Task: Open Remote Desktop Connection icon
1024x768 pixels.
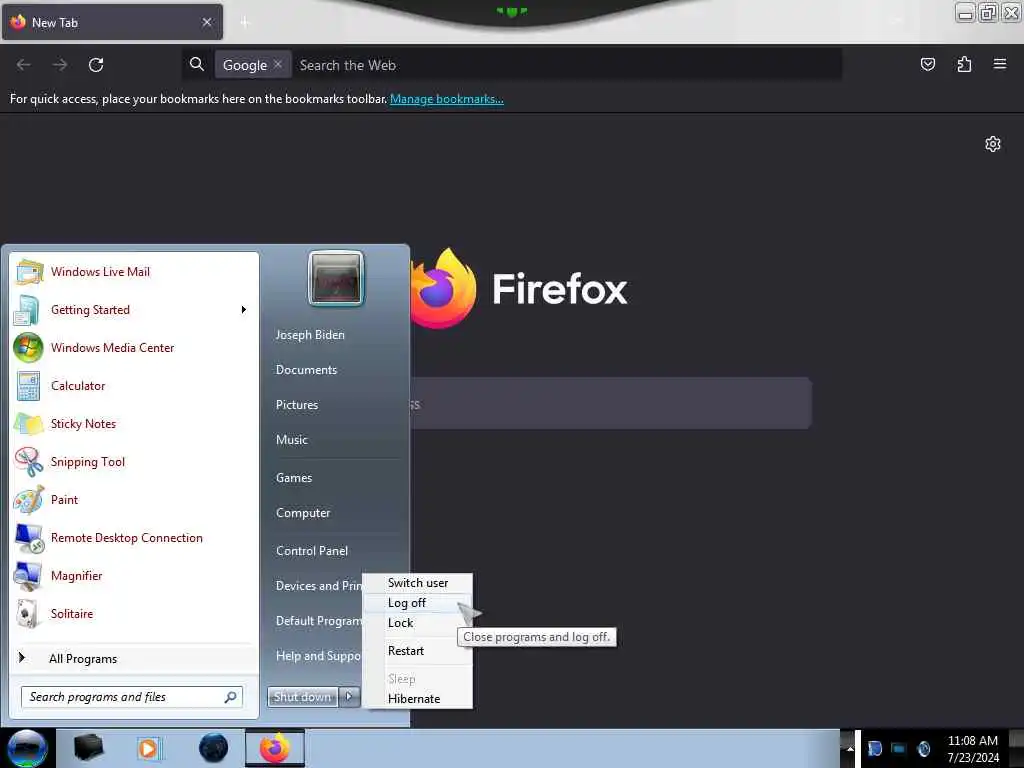Action: coord(29,538)
